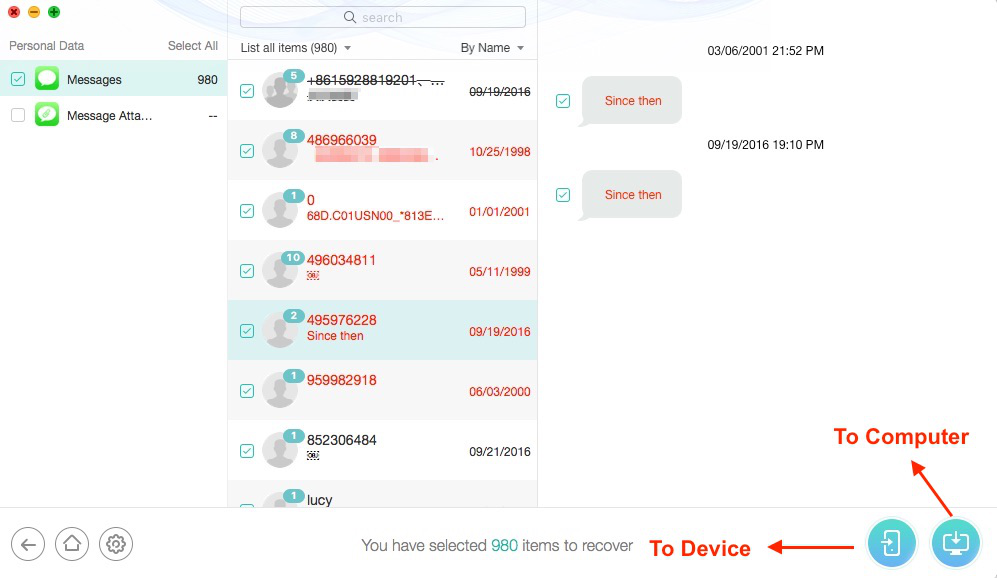Click the timestamp 09/19/2016 19:10 PM
The image size is (997, 578).
(x=766, y=145)
